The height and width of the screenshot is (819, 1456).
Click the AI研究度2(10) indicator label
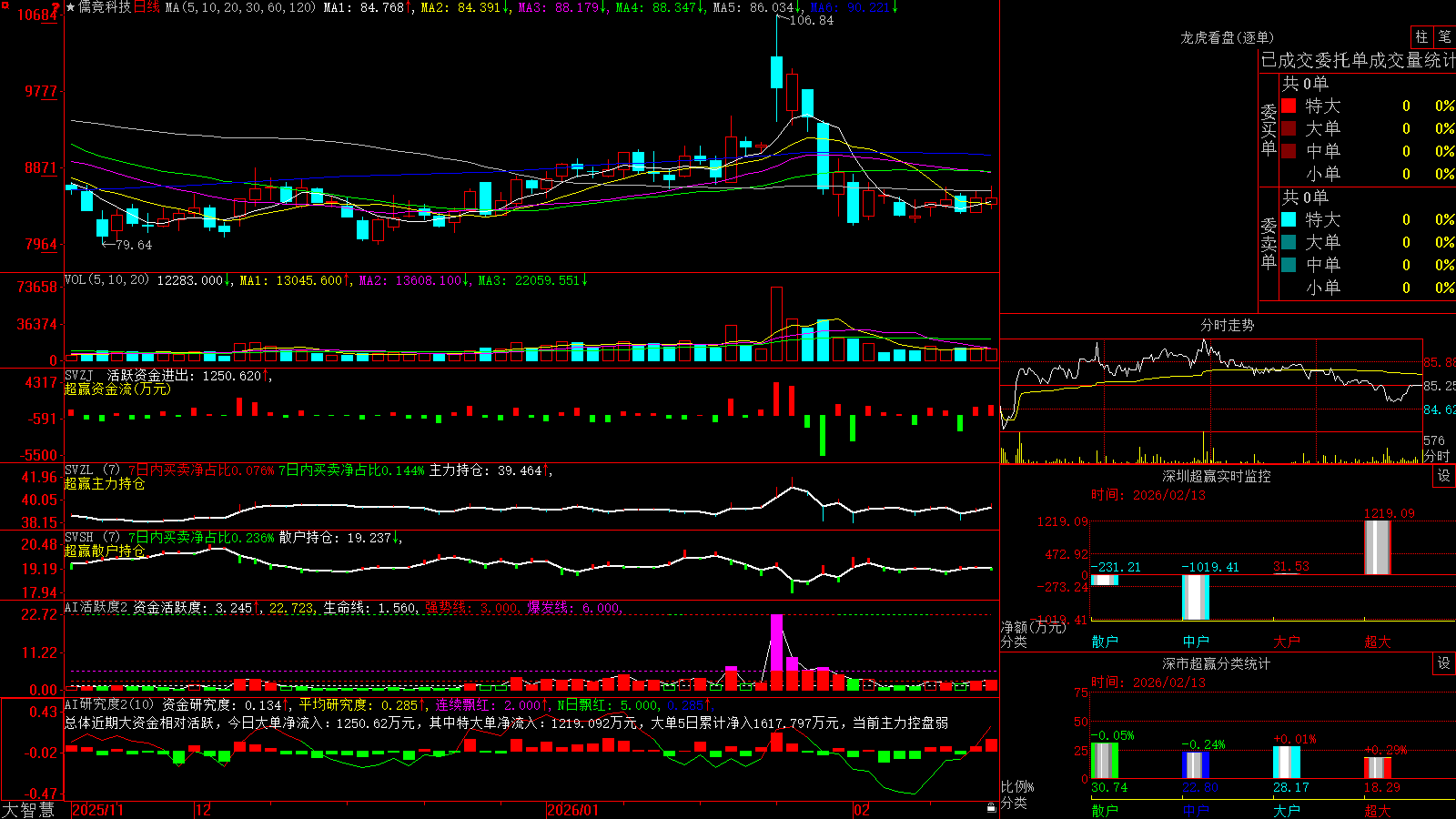coord(109,704)
